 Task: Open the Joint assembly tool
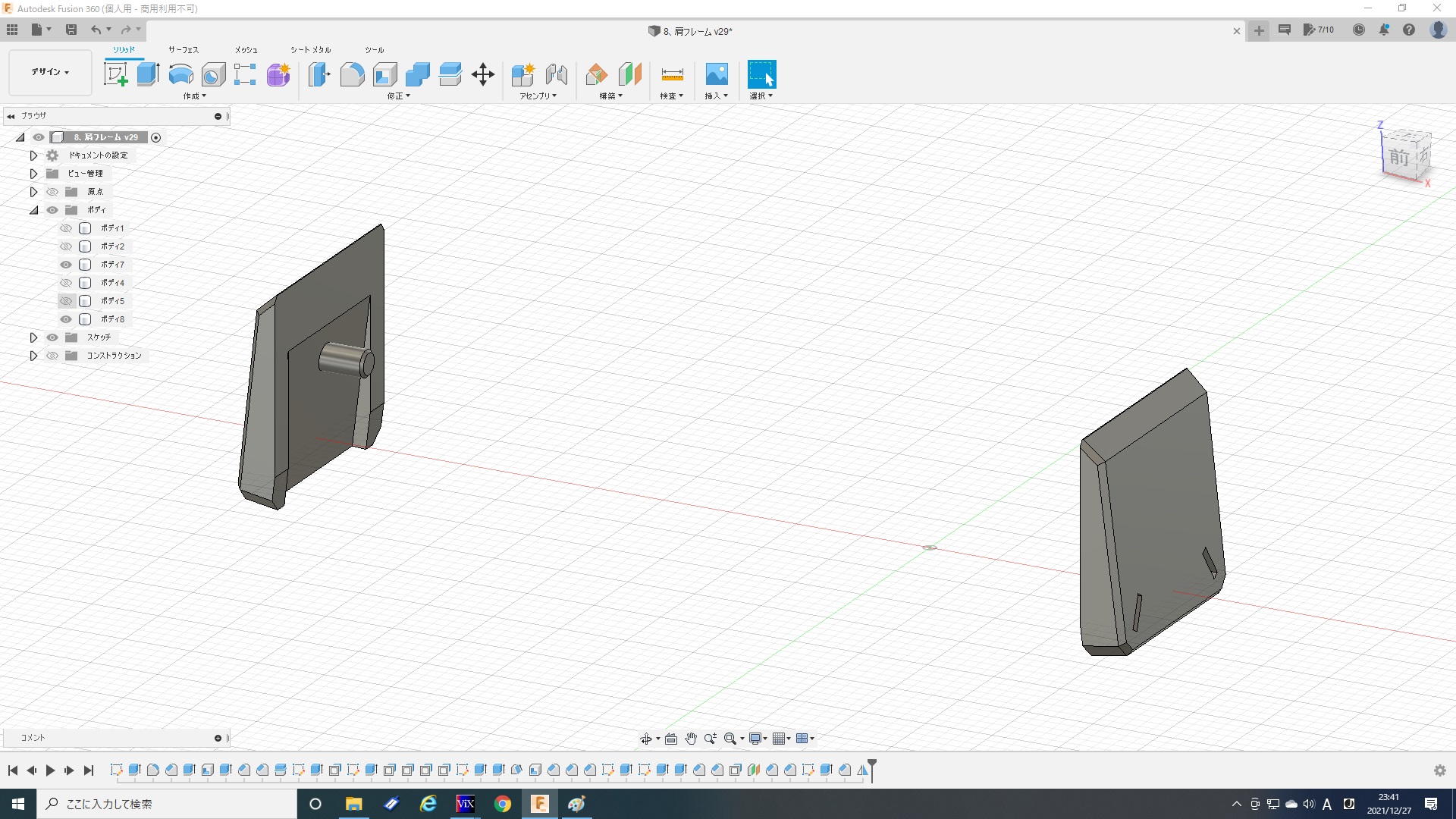(556, 74)
